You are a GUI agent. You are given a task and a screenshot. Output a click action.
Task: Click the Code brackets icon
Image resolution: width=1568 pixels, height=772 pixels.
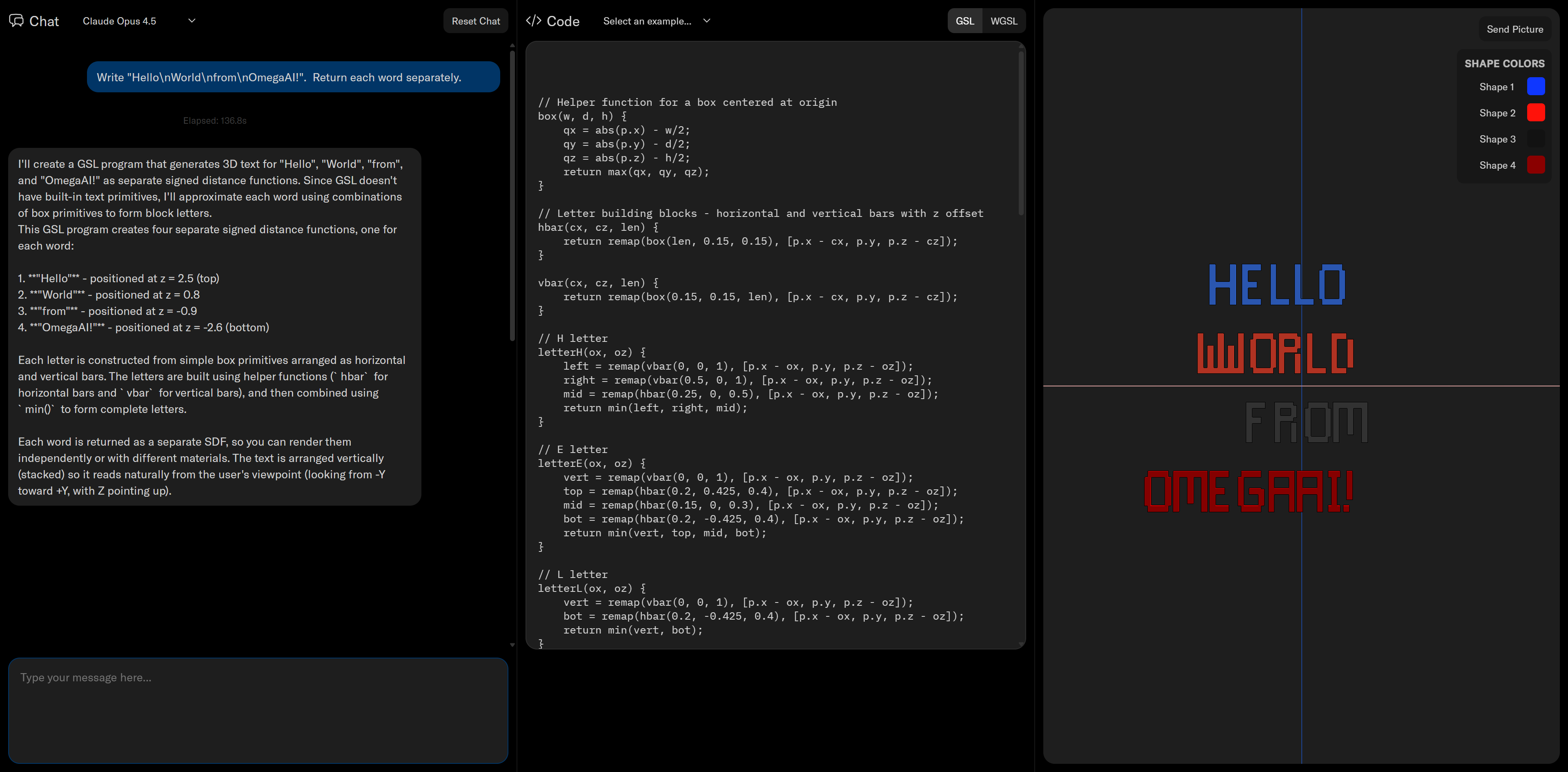(533, 21)
